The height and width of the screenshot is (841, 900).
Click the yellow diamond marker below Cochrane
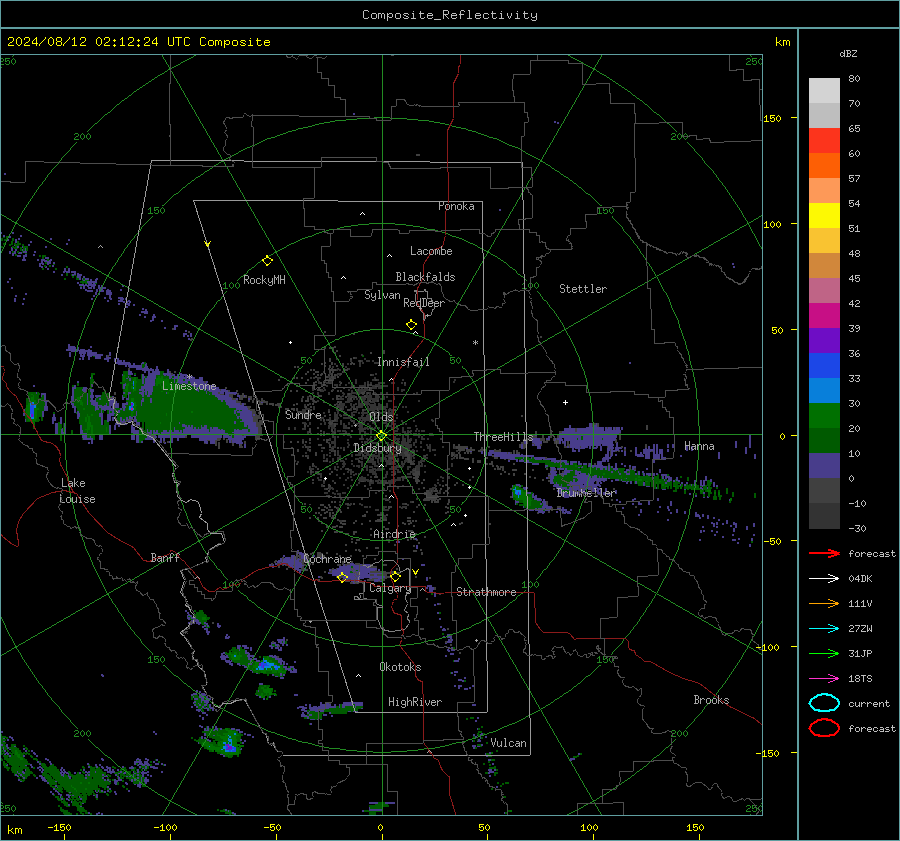pos(342,578)
